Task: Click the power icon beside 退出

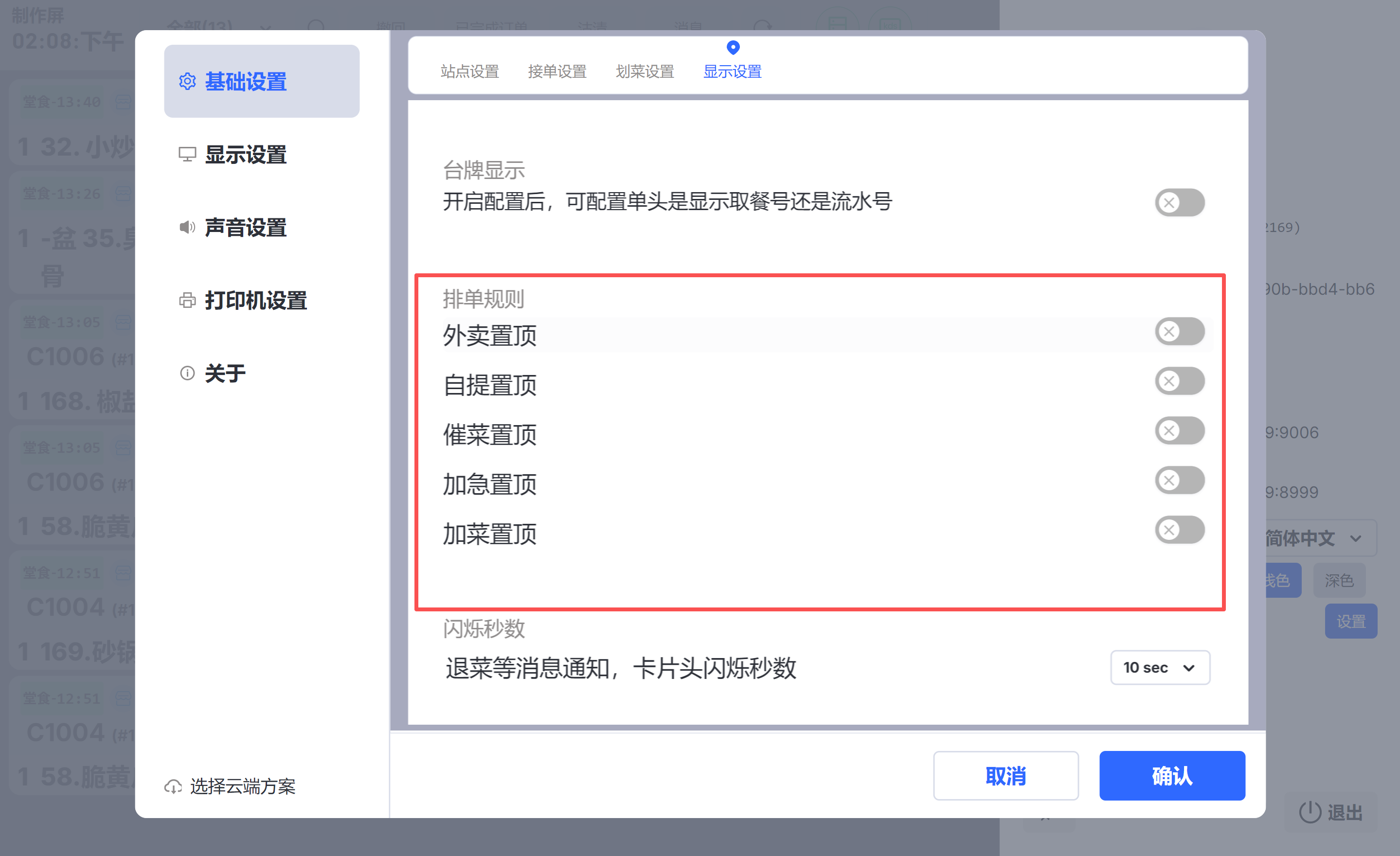Action: tap(1310, 812)
